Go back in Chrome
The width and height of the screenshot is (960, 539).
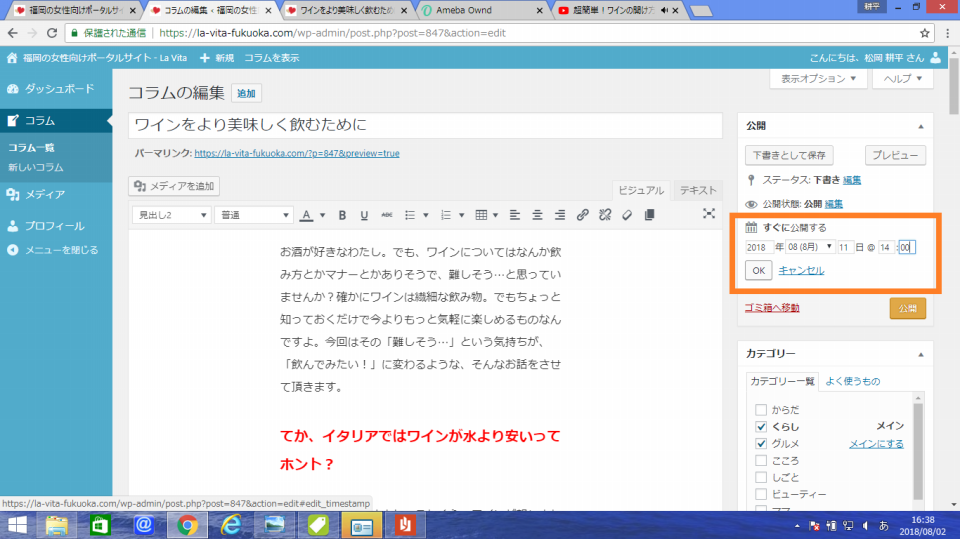[13, 33]
